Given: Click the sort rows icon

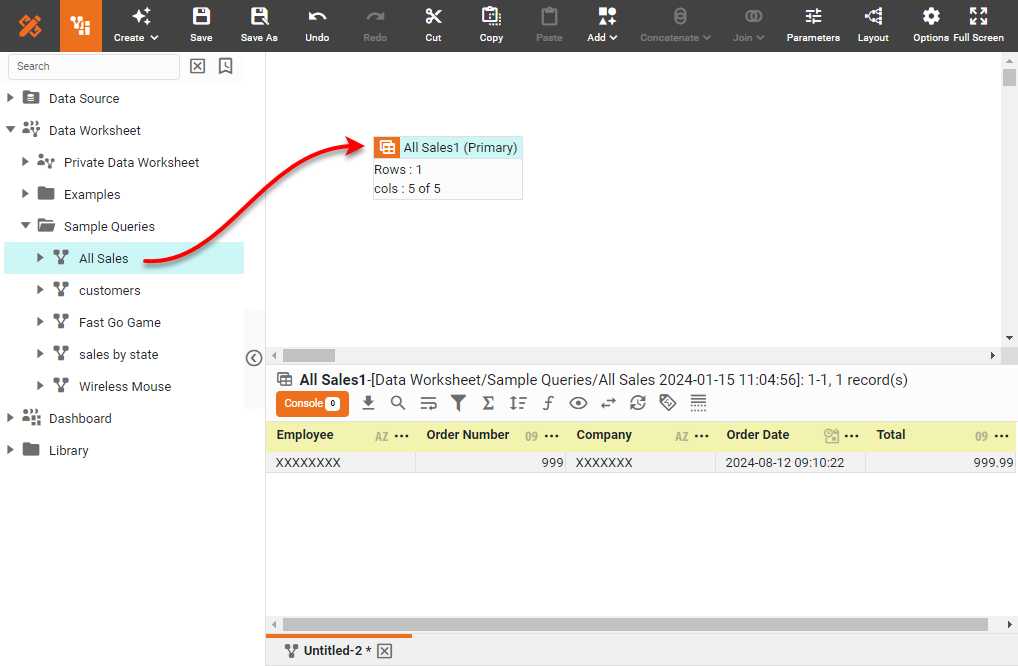Looking at the screenshot, I should click(518, 403).
